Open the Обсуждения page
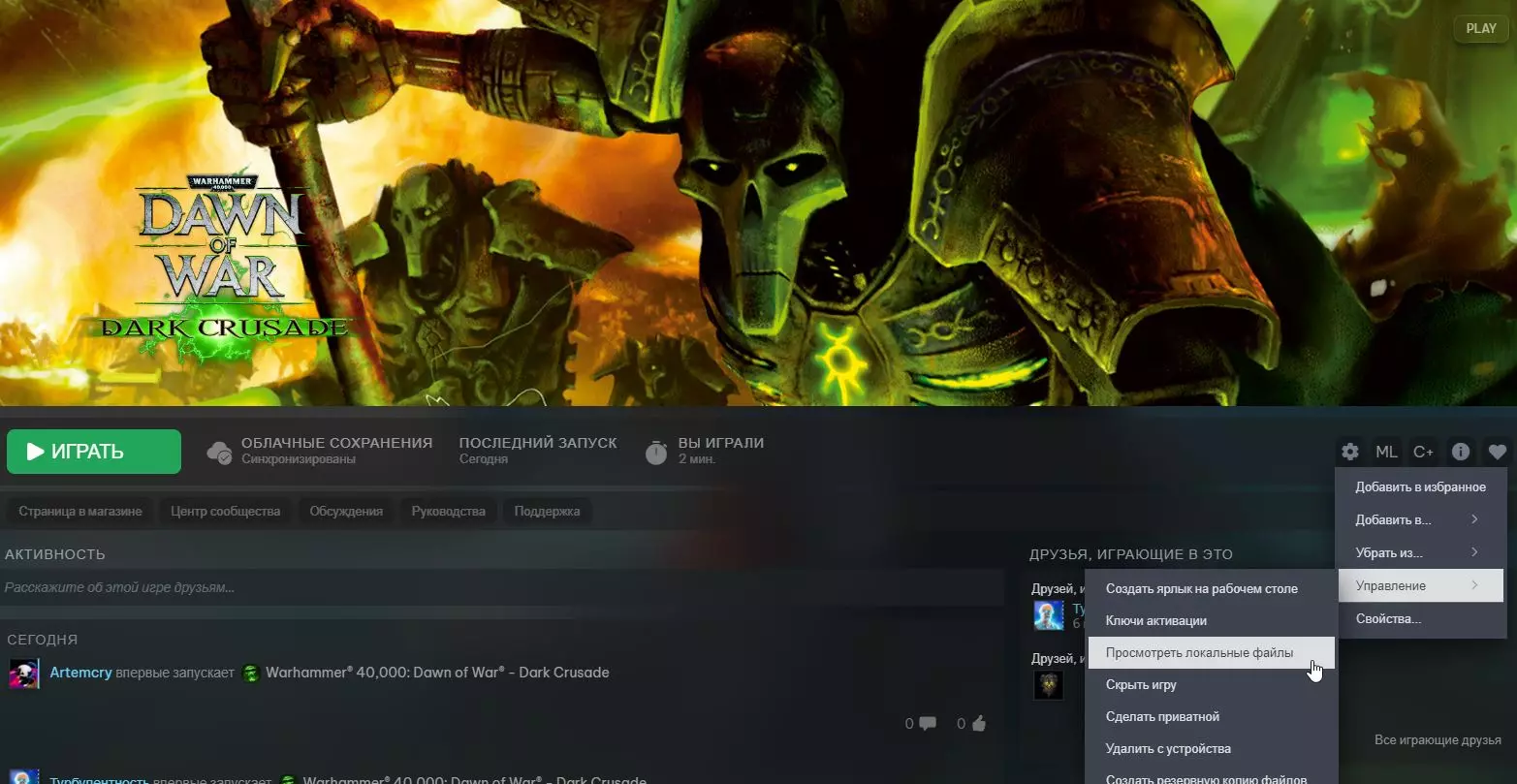 point(346,511)
